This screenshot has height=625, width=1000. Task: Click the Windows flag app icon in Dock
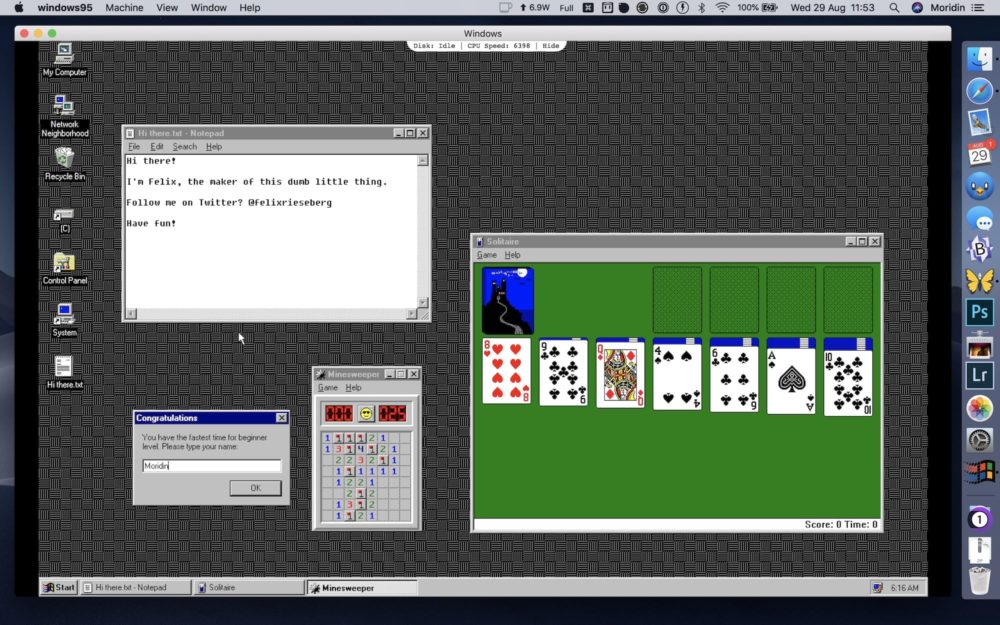pyautogui.click(x=980, y=472)
